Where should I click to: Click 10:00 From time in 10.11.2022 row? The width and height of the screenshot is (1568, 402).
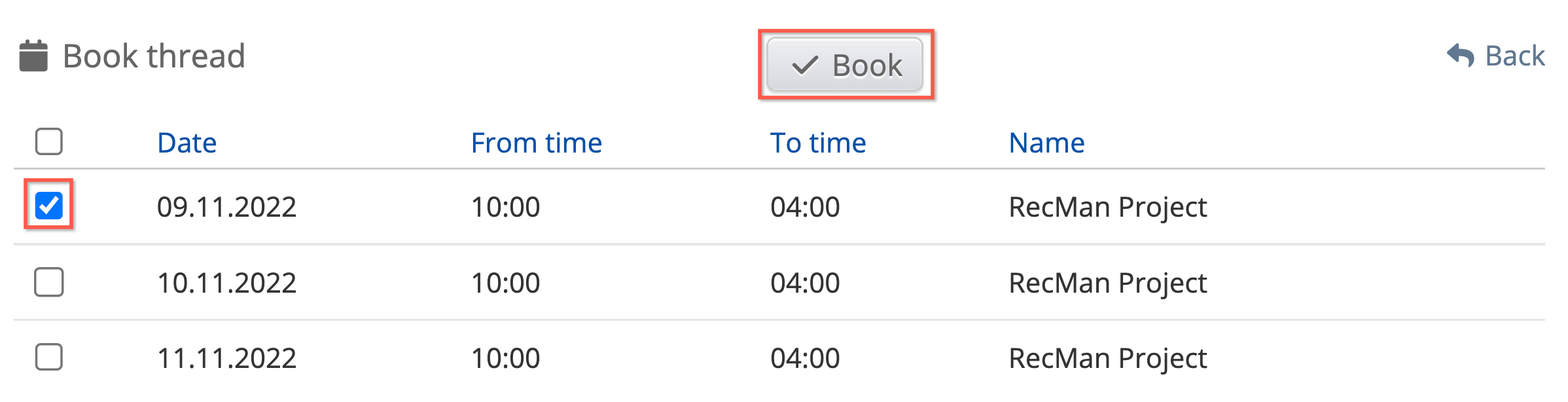pos(505,283)
